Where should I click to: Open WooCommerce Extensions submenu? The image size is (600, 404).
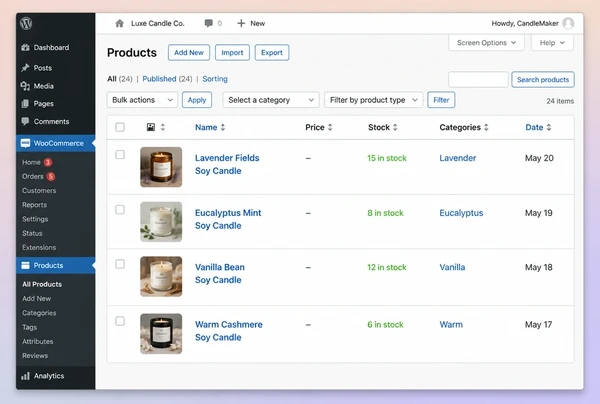[39, 247]
